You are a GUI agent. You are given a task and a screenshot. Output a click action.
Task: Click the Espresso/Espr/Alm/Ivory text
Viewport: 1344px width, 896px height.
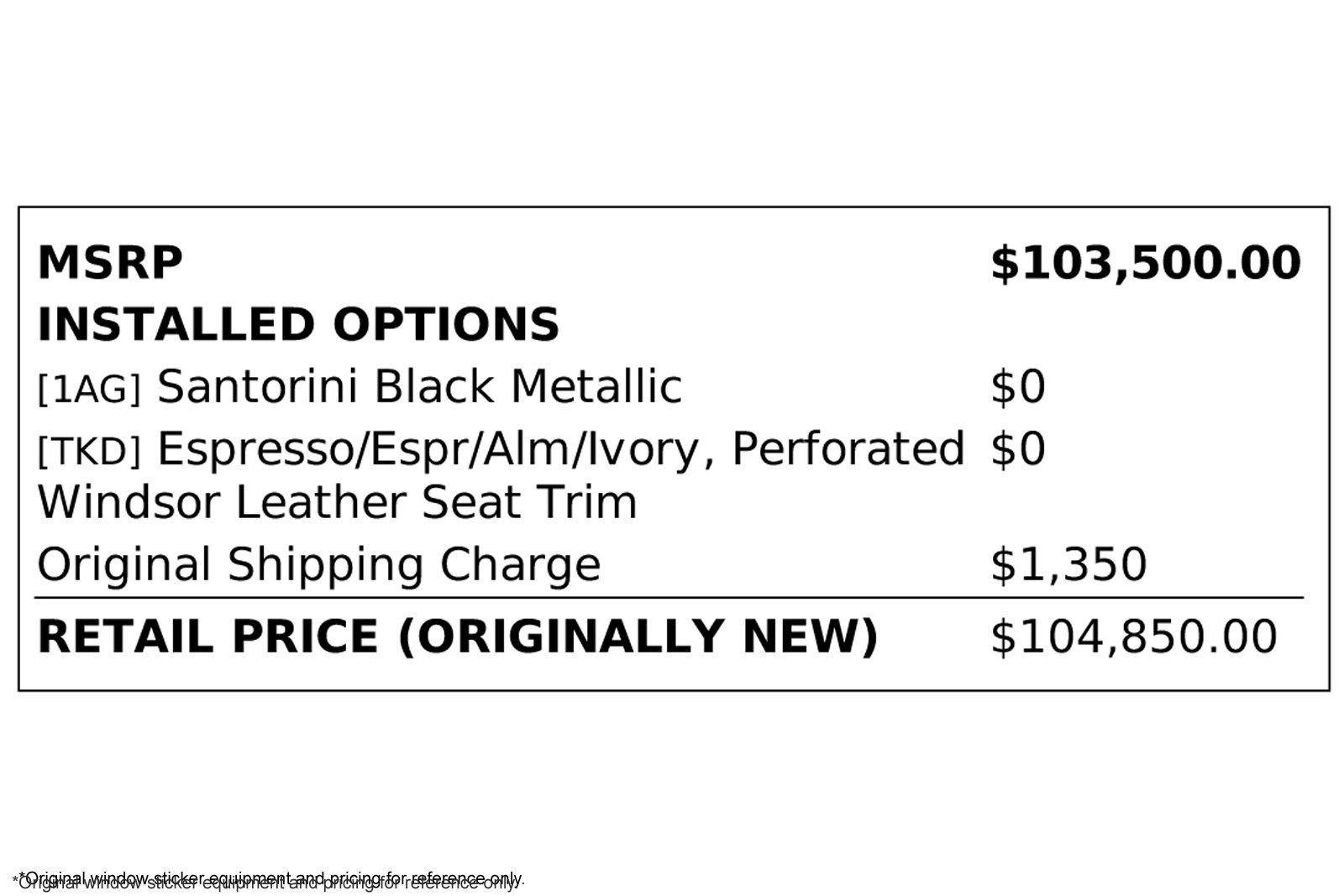tap(428, 449)
